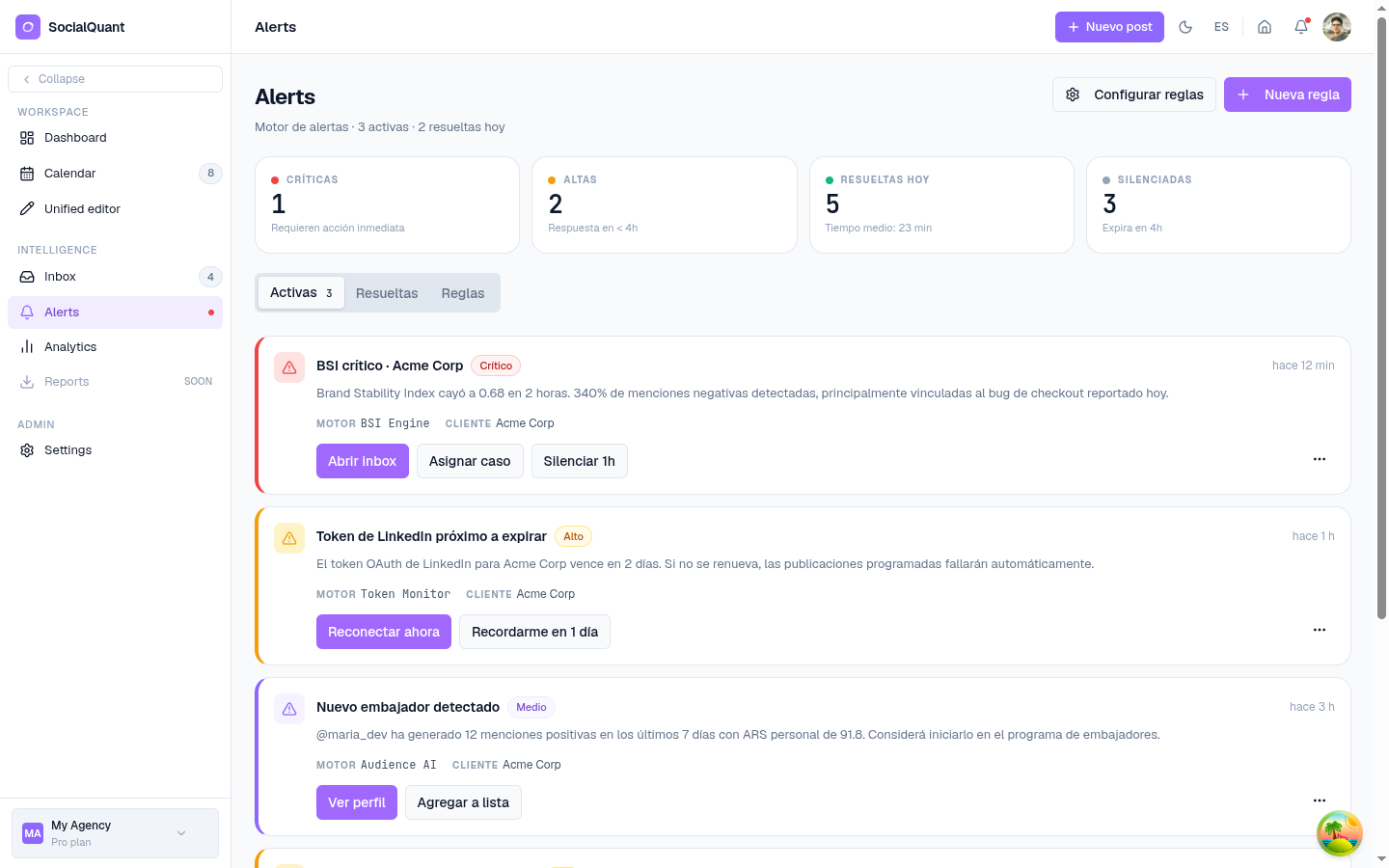Open the home icon in header
Screen dimensions: 1389x868
1265,27
